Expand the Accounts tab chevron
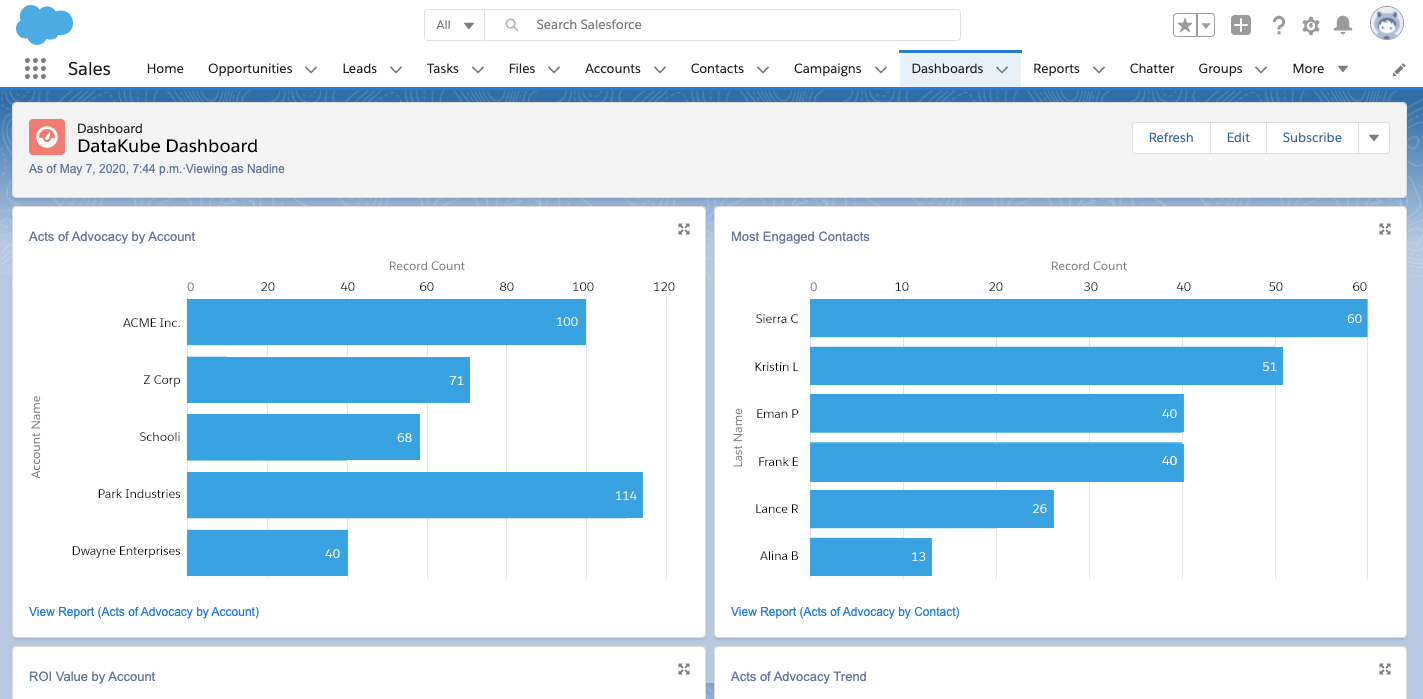This screenshot has height=699, width=1423. (x=660, y=69)
